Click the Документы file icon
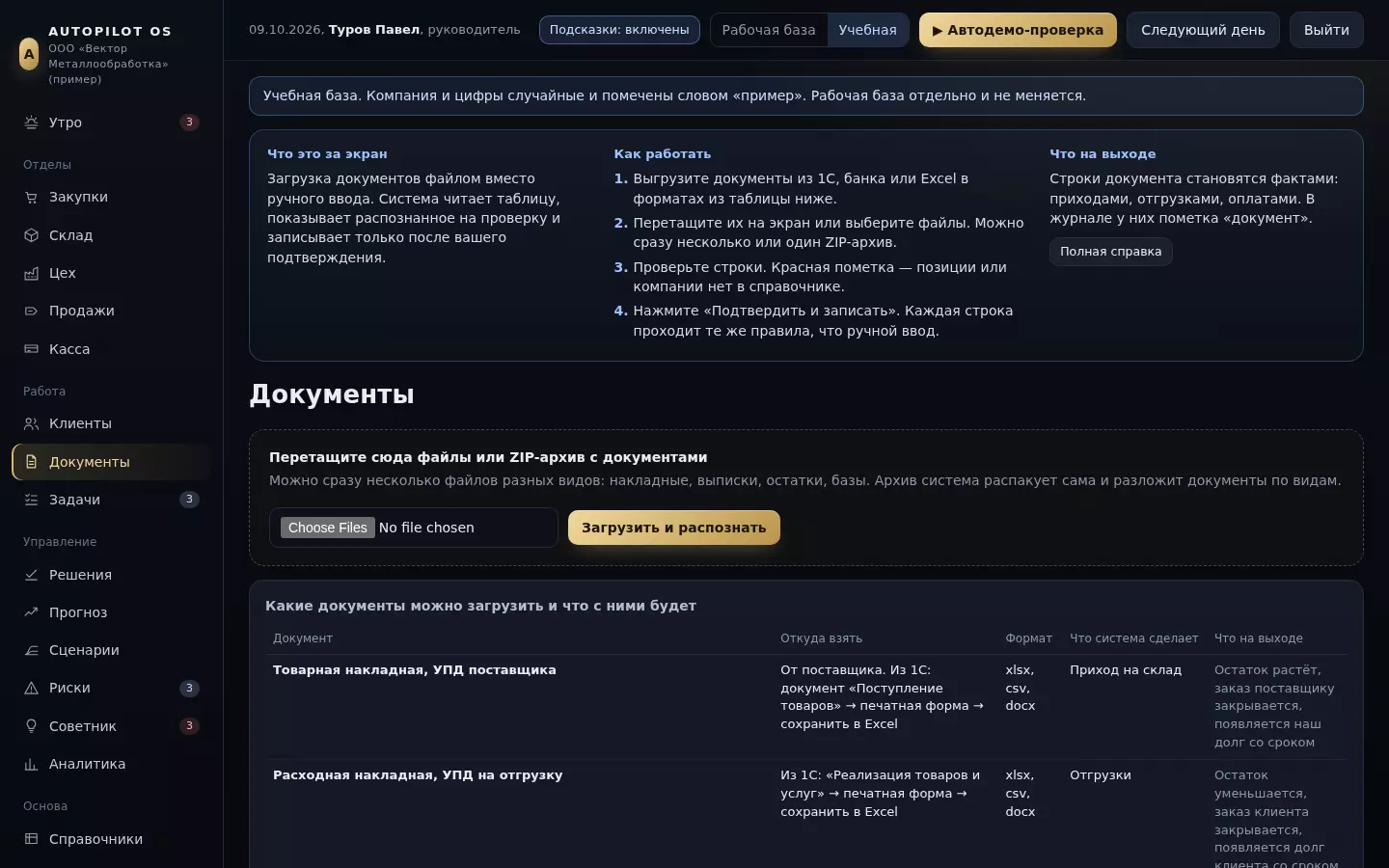 (31, 462)
